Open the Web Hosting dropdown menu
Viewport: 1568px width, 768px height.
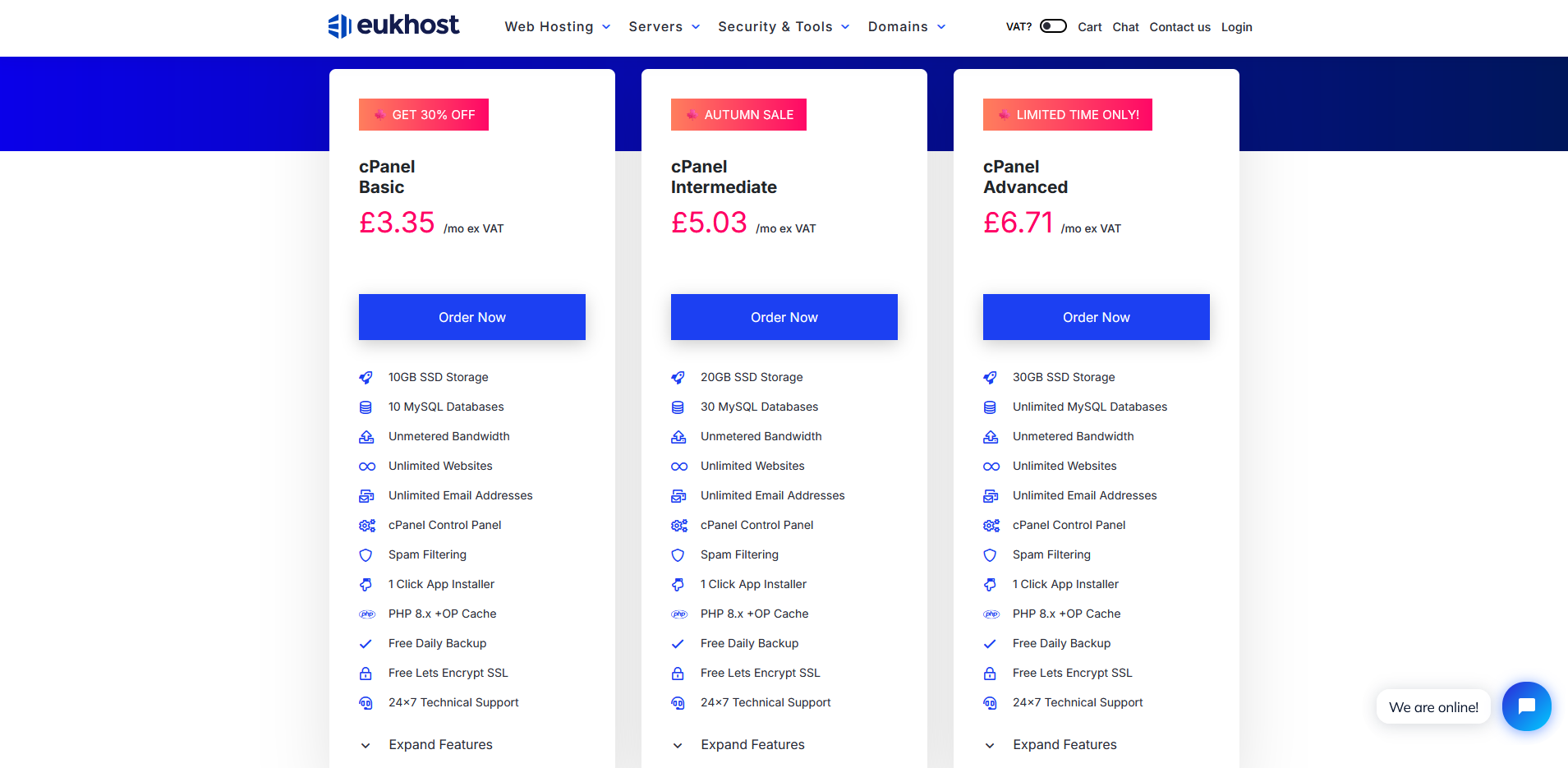[x=557, y=27]
